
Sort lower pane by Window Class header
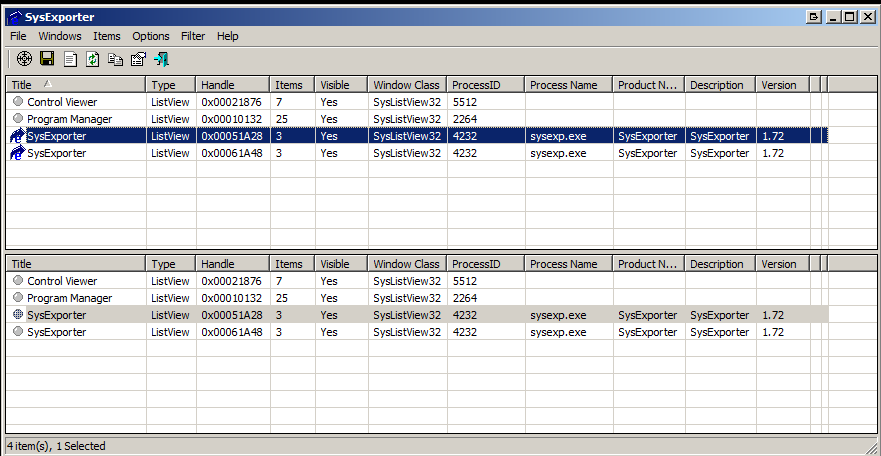pos(407,263)
